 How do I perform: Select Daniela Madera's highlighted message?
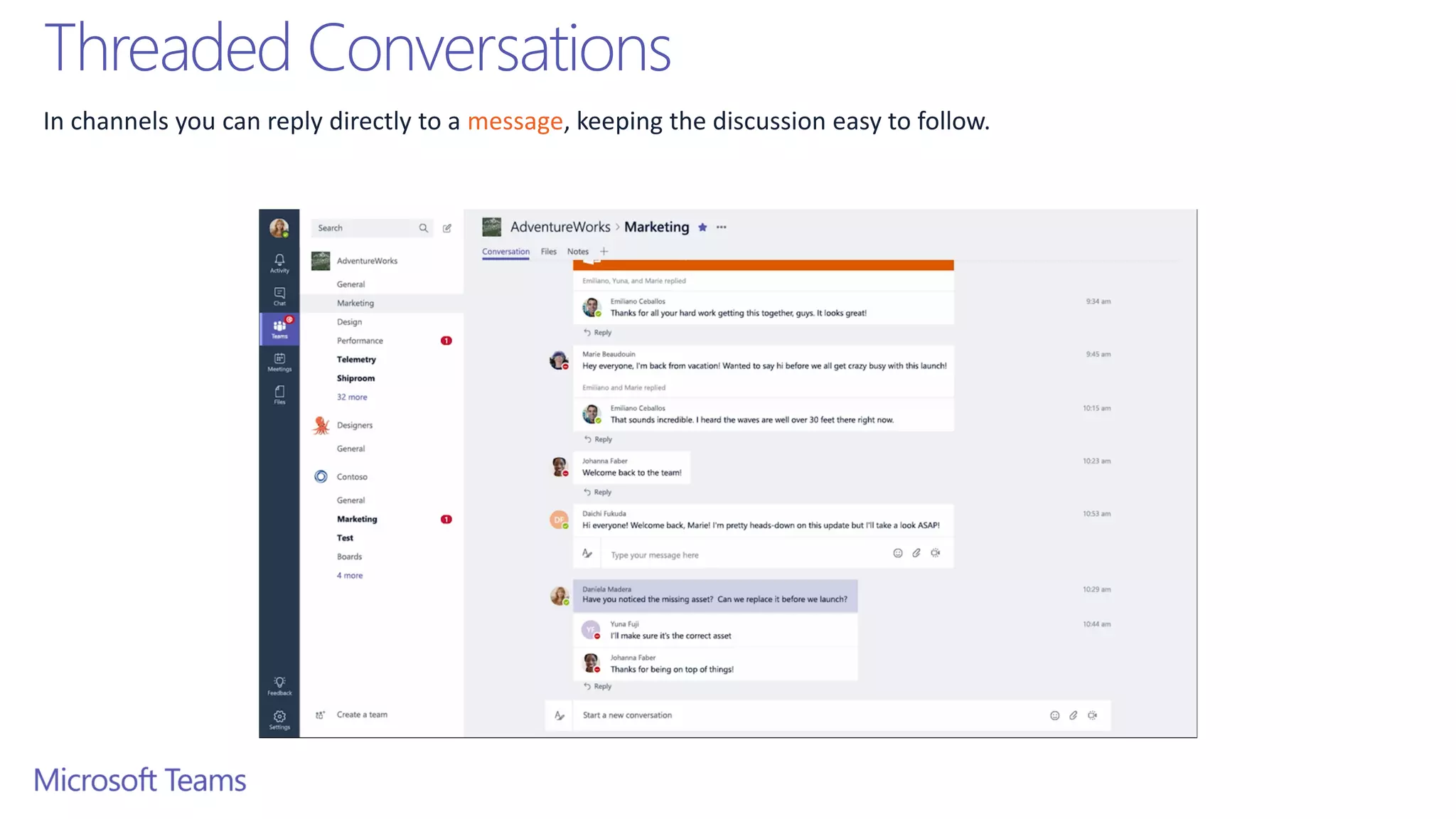pos(715,596)
